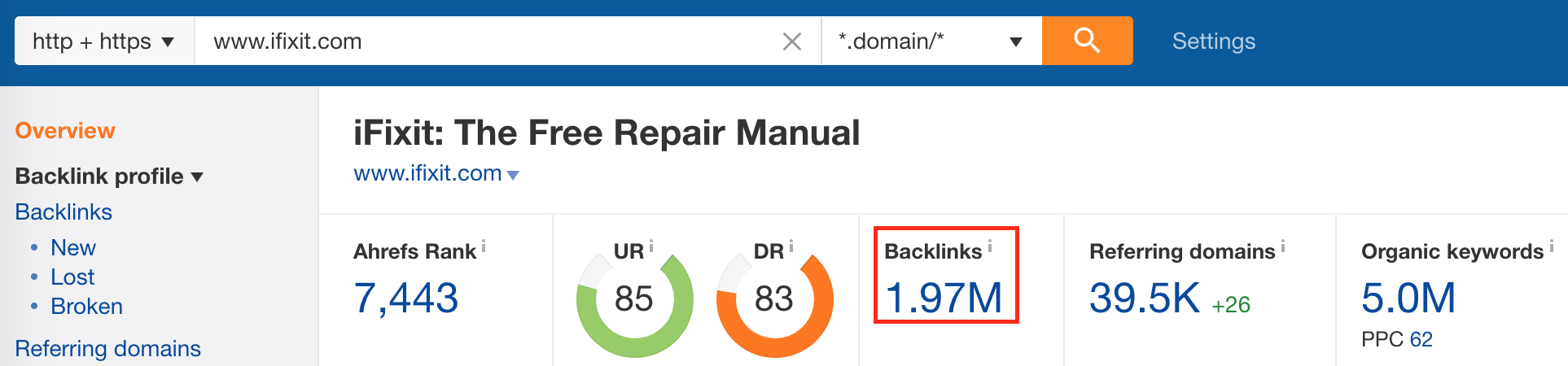Viewport: 1568px width, 366px height.
Task: Click the orange search magnifier button
Action: tap(1087, 41)
